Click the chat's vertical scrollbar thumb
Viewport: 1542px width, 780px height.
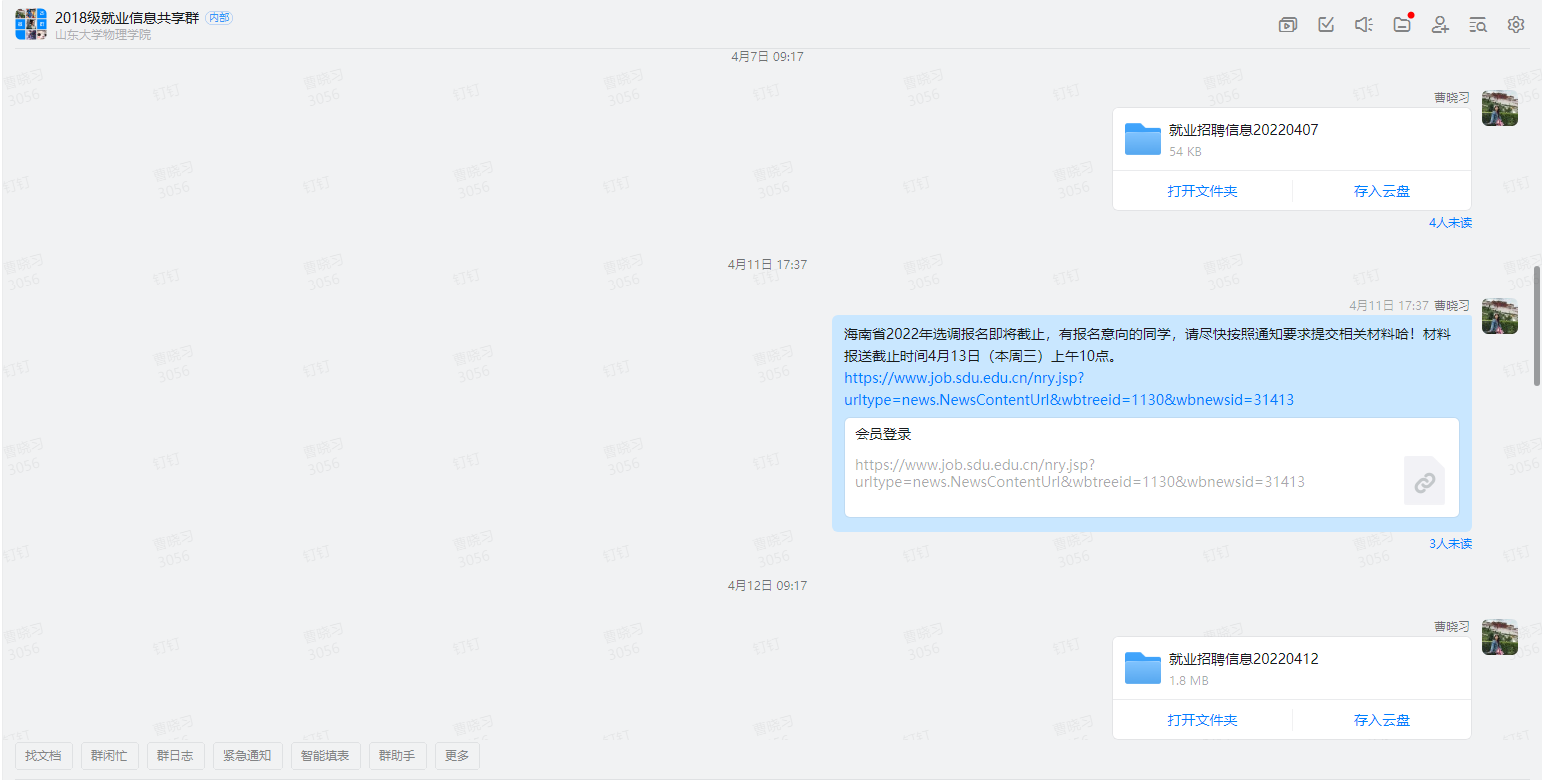coord(1536,325)
